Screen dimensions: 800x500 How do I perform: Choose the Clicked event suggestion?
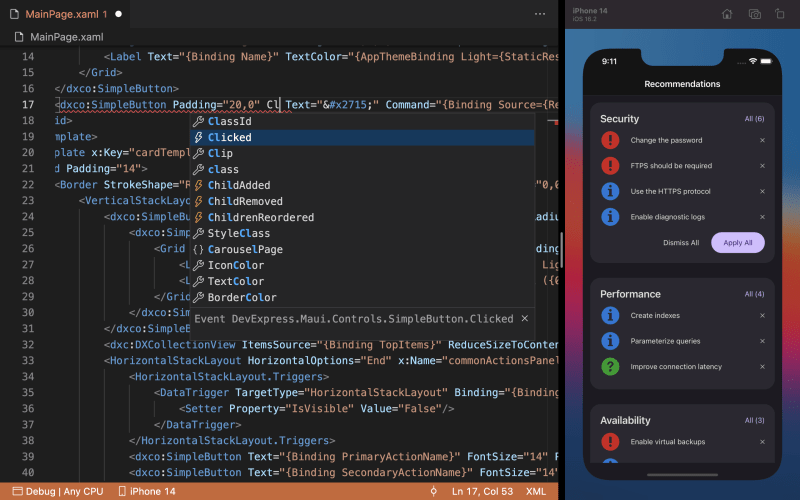[x=362, y=137]
